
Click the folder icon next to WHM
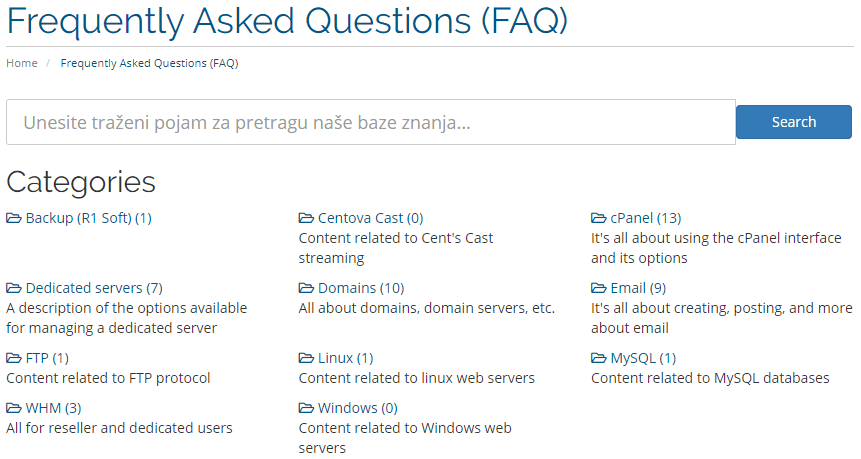coord(14,408)
